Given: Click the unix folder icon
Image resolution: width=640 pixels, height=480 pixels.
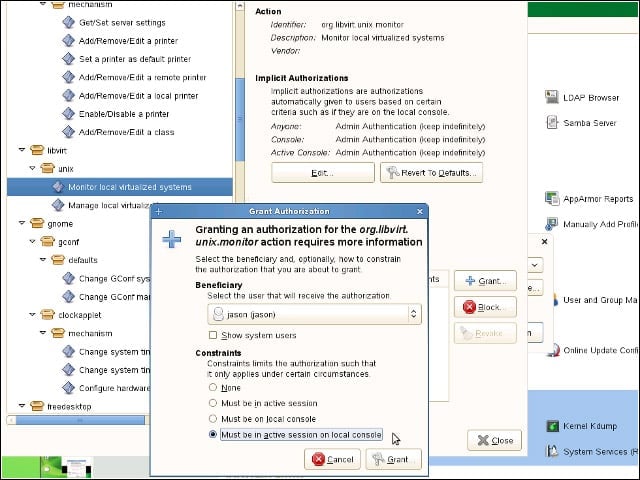Looking at the screenshot, I should coord(47,168).
